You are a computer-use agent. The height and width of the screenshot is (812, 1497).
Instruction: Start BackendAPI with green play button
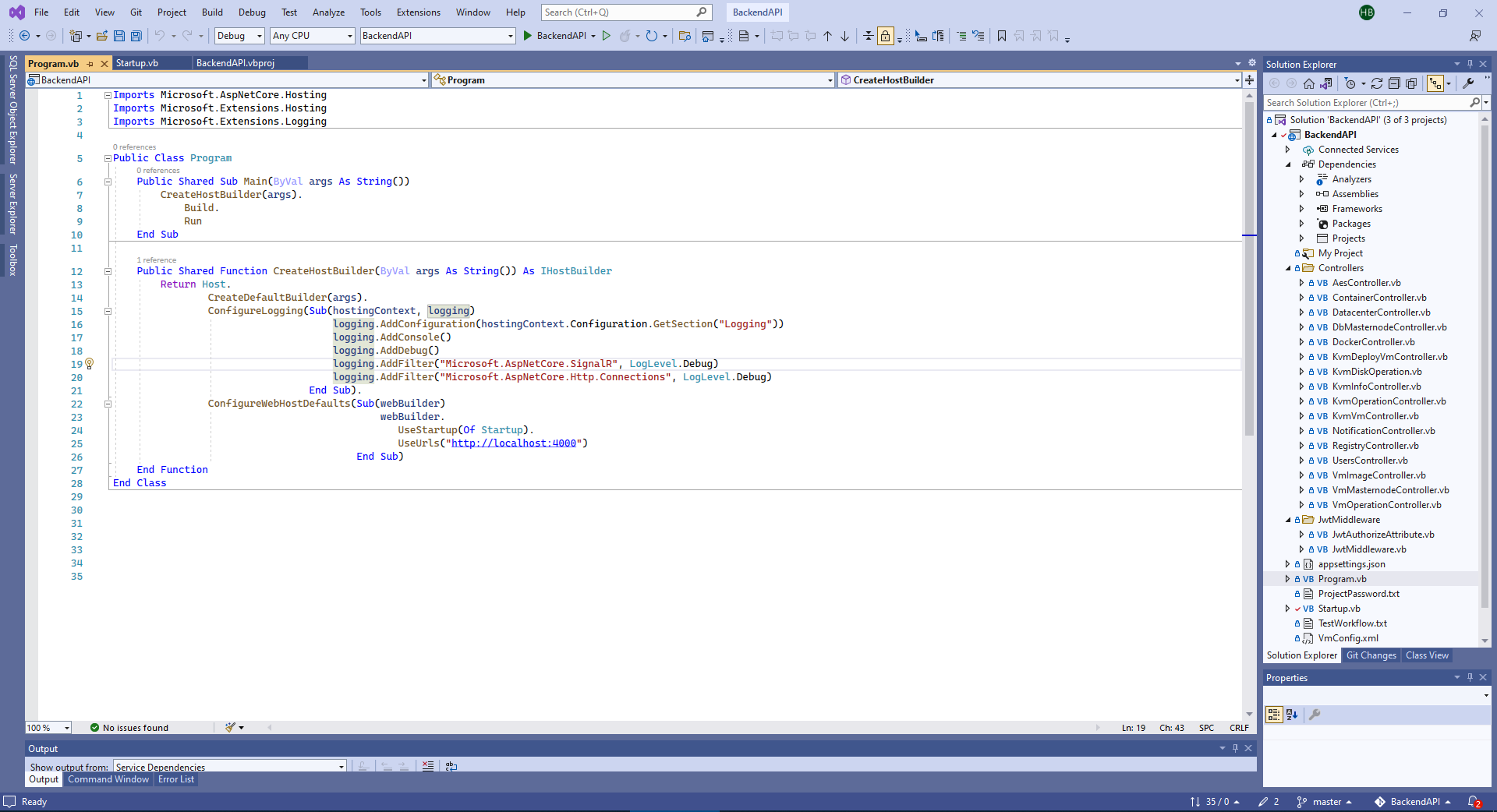528,36
